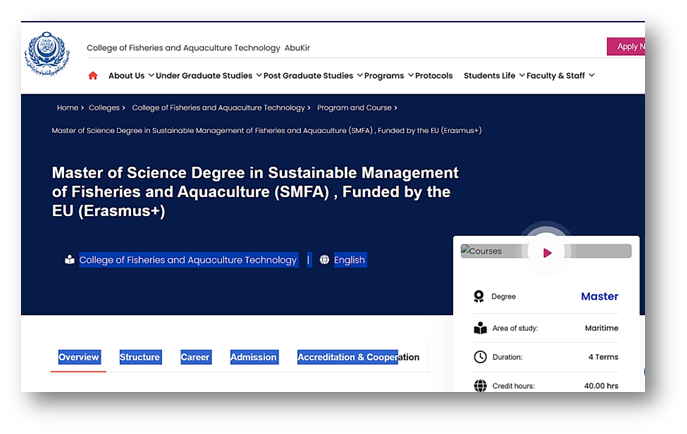Screen dimensions: 687x434
Task: Expand the Under Graduate Studies menu
Action: [x=208, y=76]
